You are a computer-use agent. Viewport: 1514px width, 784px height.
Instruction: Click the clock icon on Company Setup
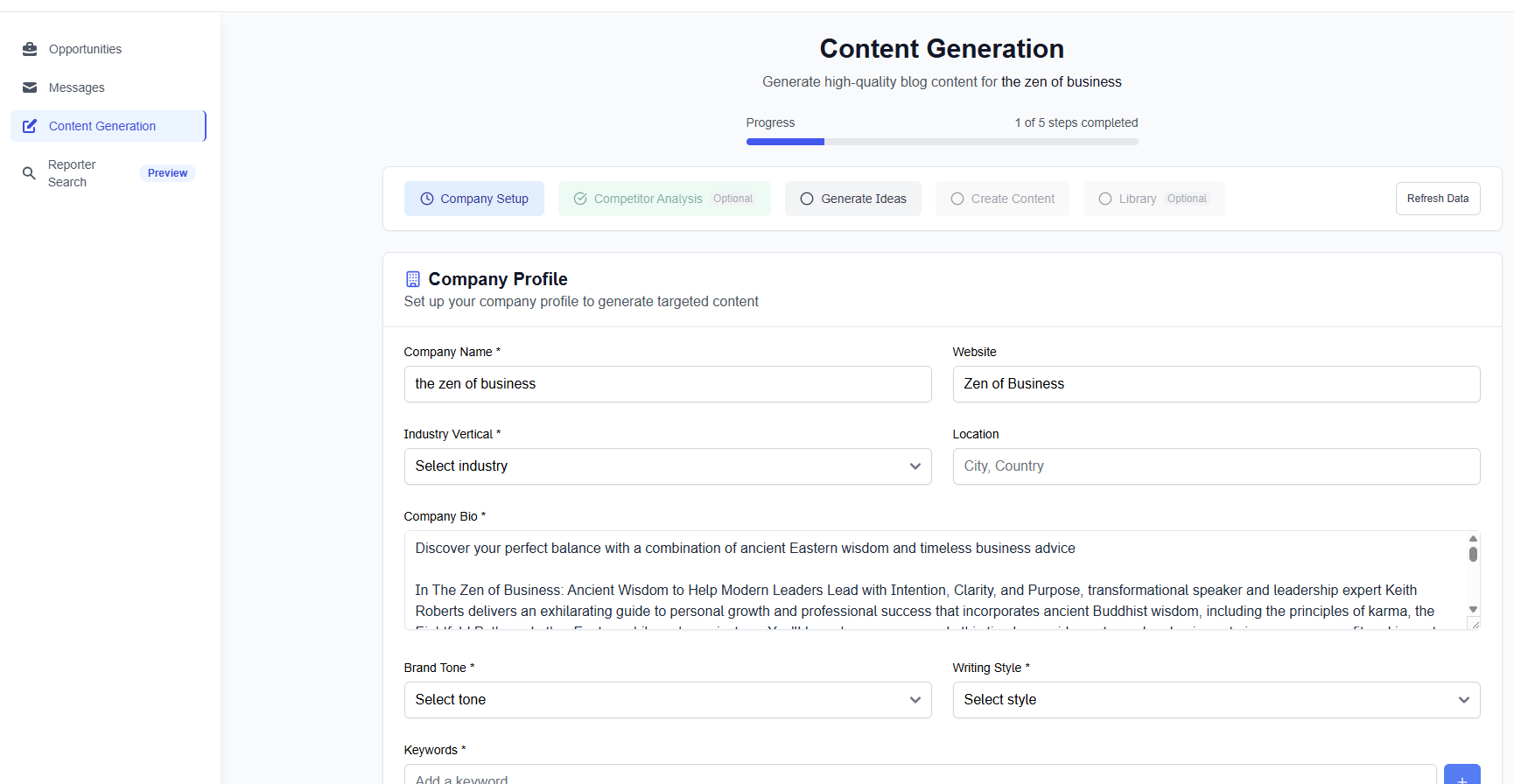click(x=427, y=199)
